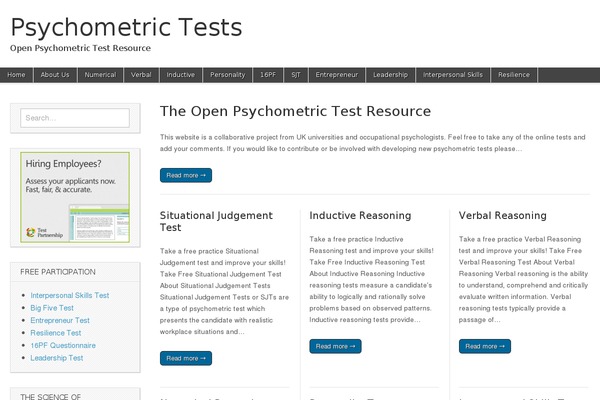Screen dimensions: 600x400
Task: Open the Verbal Reasoning article heading
Action: click(503, 215)
